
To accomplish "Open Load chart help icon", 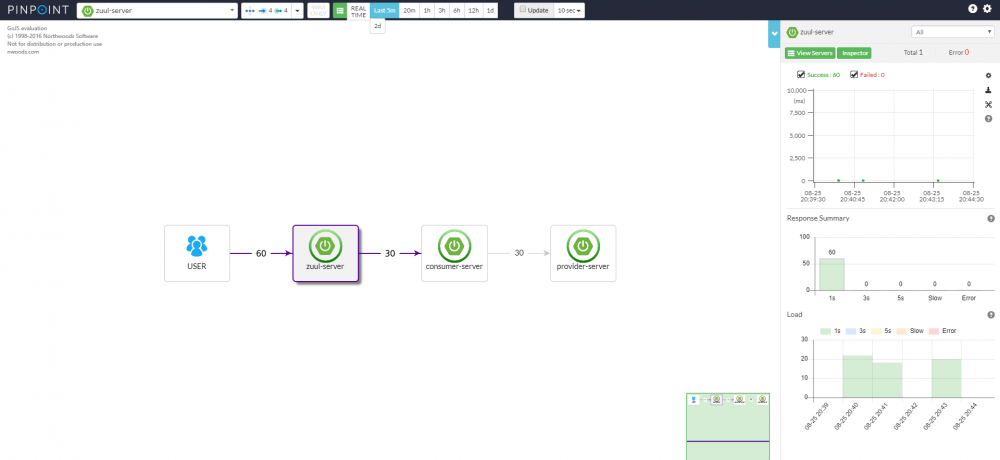I will click(x=991, y=315).
